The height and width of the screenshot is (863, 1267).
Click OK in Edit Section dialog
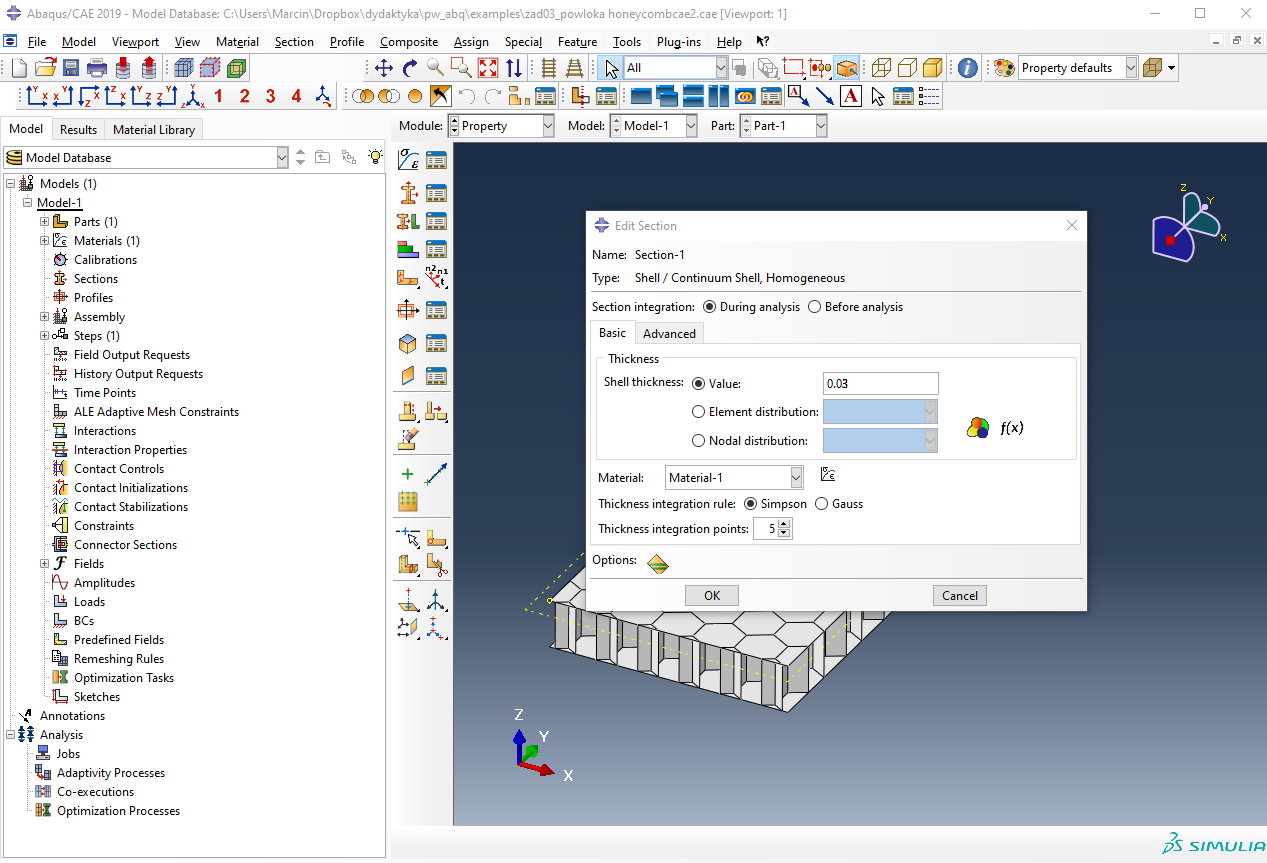click(711, 595)
